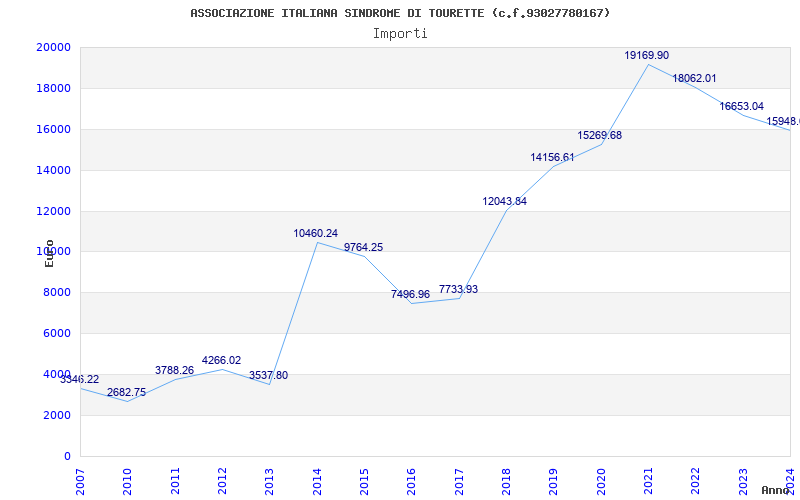Image resolution: width=800 pixels, height=500 pixels.
Task: Select the 7496.96 data label
Action: click(x=410, y=294)
